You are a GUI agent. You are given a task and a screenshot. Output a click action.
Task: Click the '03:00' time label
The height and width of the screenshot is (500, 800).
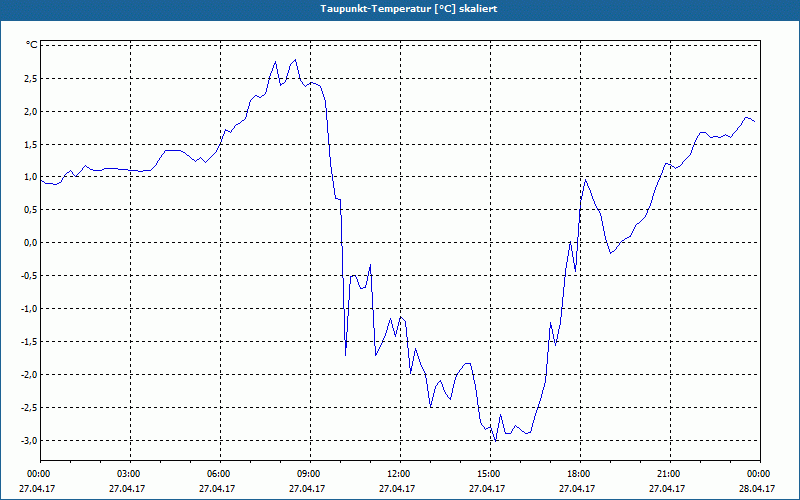(131, 474)
